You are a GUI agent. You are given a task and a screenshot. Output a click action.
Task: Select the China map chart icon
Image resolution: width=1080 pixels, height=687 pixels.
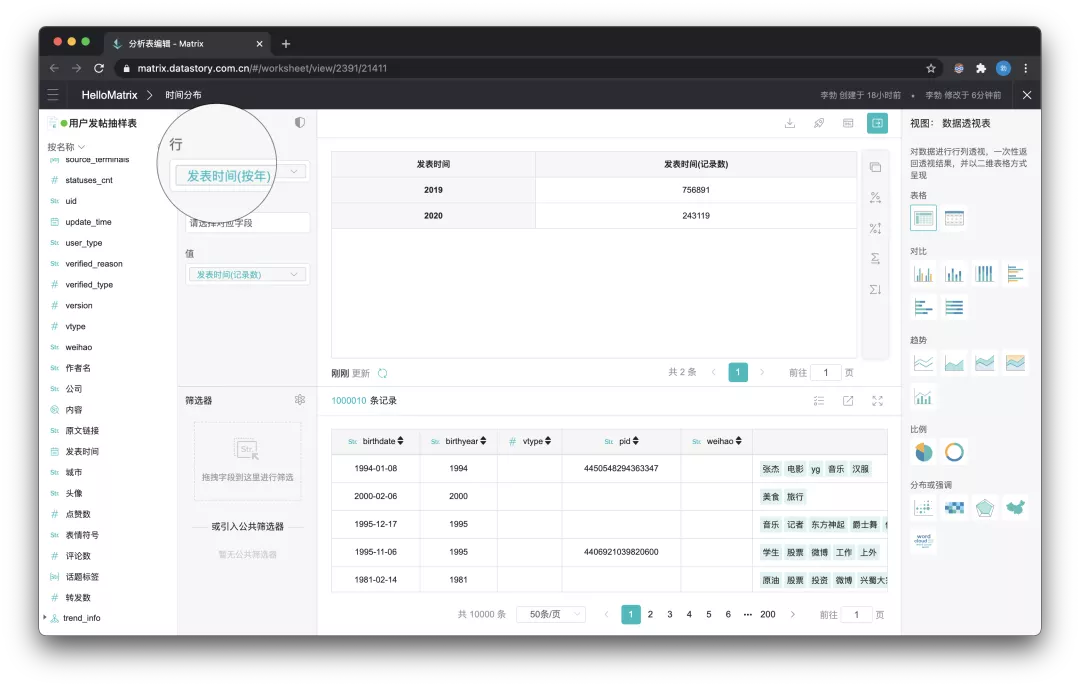point(1015,508)
